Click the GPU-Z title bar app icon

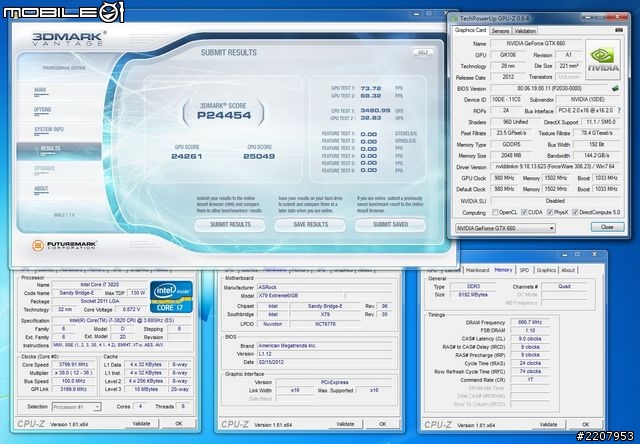pyautogui.click(x=454, y=18)
